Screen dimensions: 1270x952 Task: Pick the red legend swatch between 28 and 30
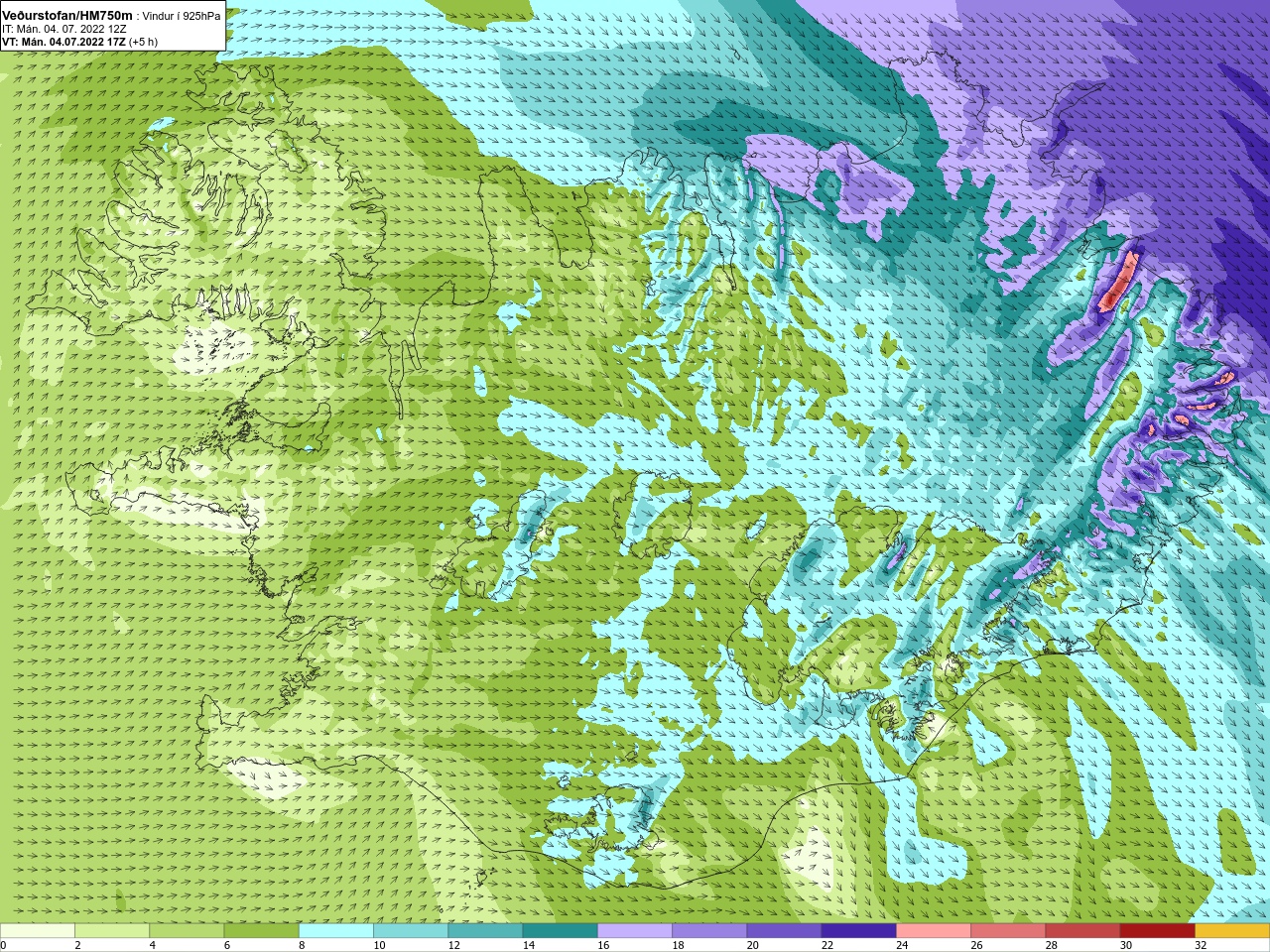pos(1082,931)
